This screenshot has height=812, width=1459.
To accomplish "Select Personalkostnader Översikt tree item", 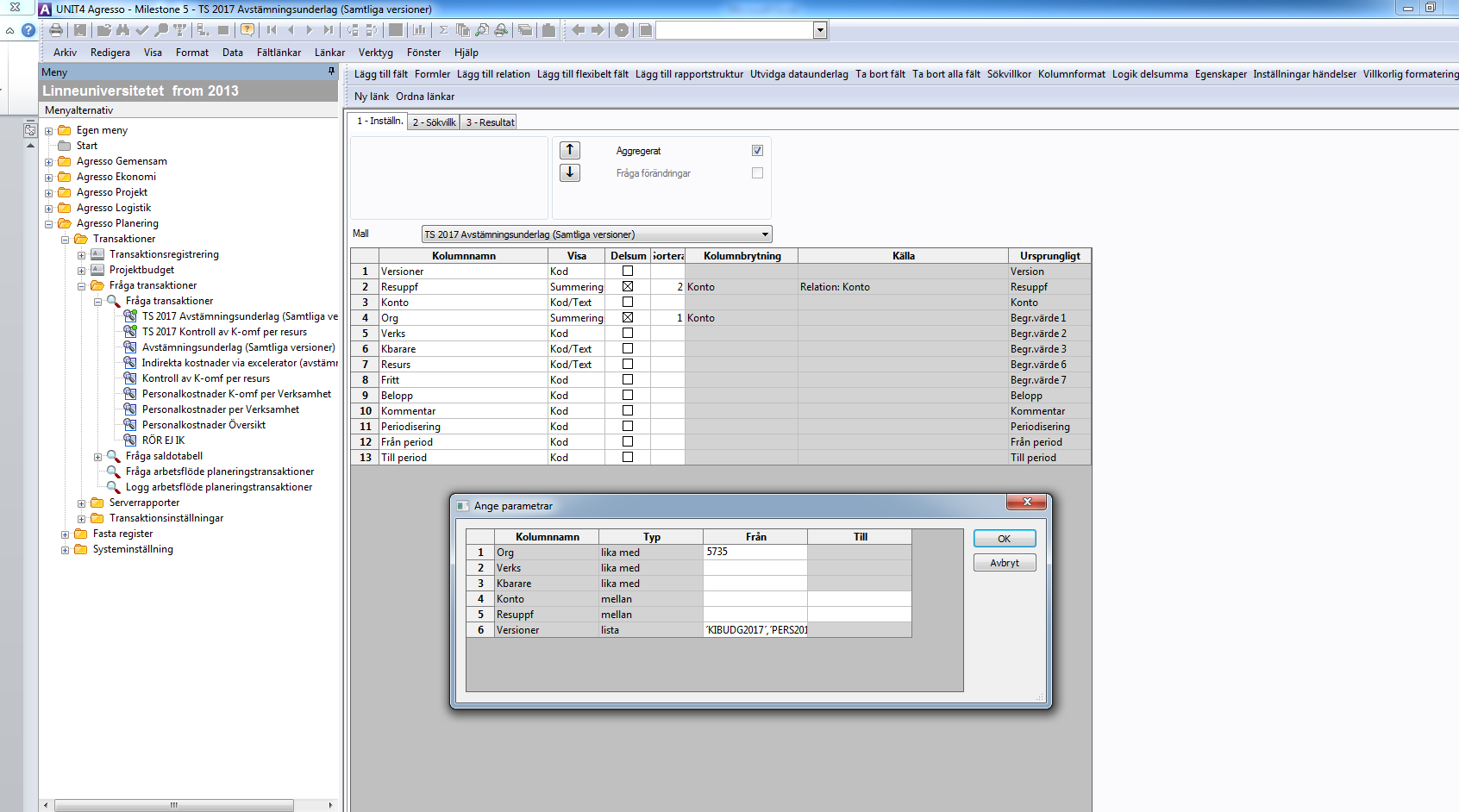I will [x=204, y=425].
